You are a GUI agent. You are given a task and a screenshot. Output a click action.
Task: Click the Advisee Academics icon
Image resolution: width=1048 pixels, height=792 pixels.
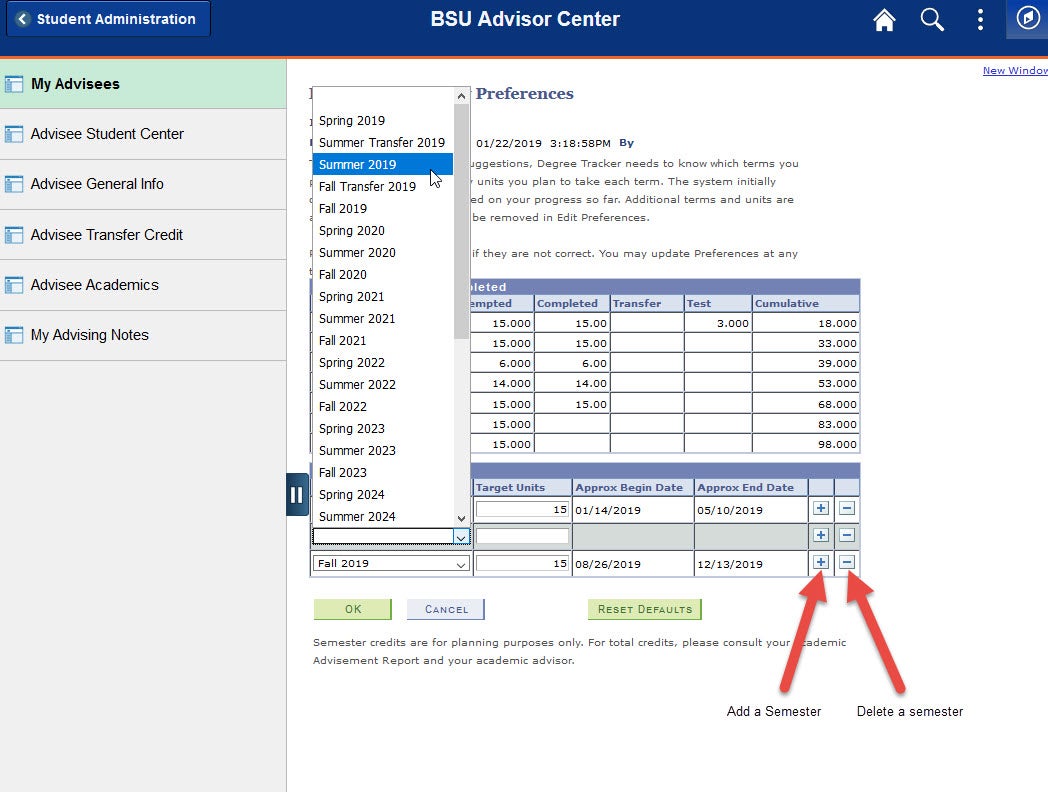pyautogui.click(x=14, y=285)
